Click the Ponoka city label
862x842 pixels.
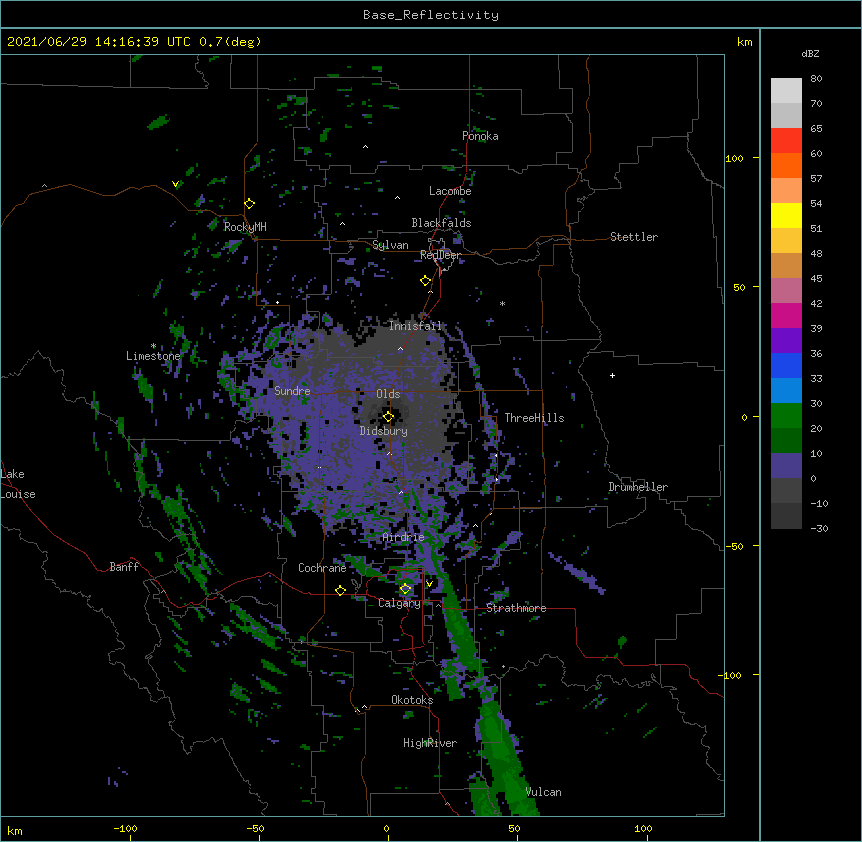click(480, 136)
